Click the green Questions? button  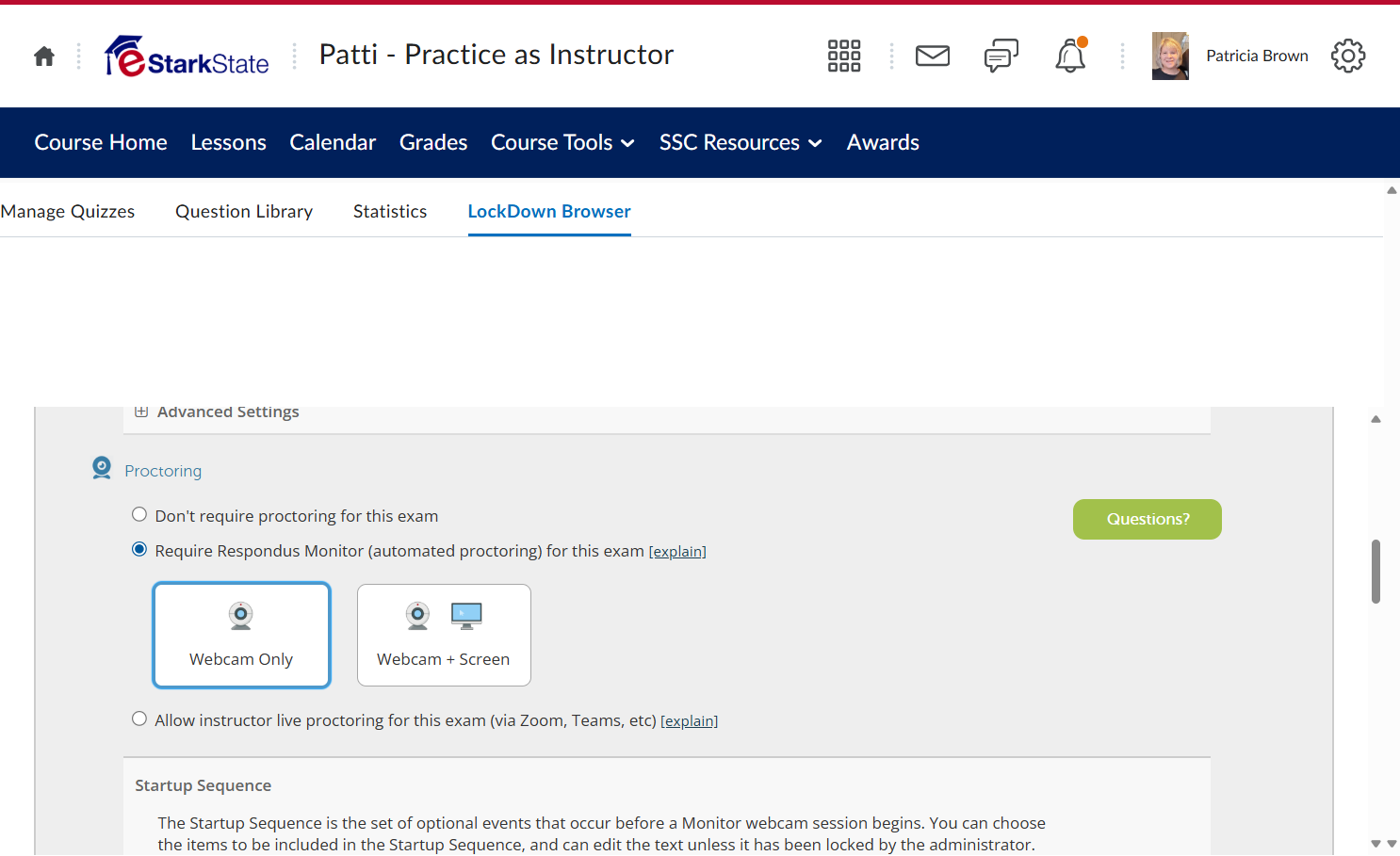1148,519
